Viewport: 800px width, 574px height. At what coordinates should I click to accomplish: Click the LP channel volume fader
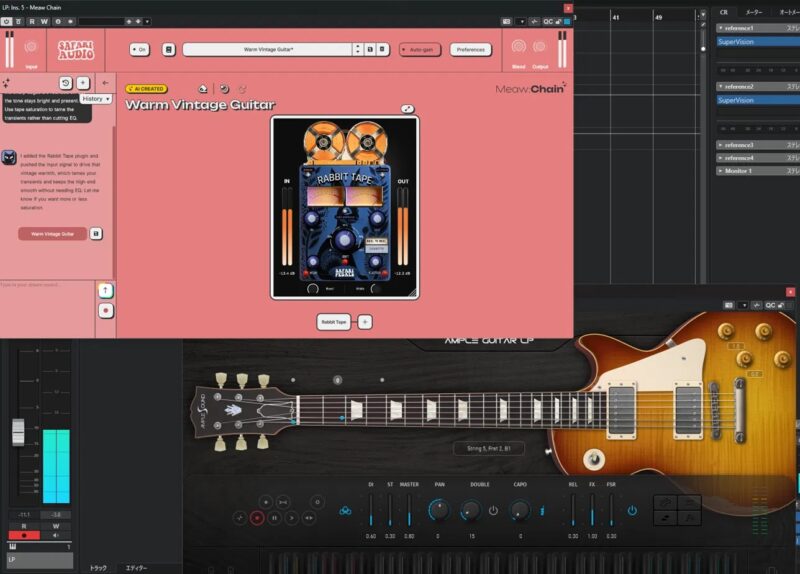(18, 432)
